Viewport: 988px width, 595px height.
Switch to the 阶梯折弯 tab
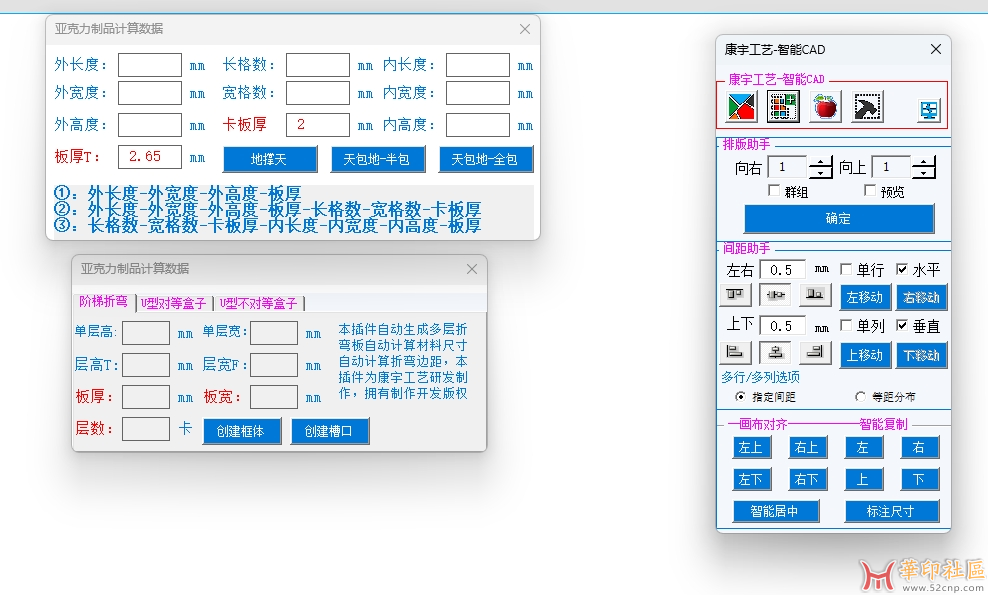pyautogui.click(x=104, y=302)
